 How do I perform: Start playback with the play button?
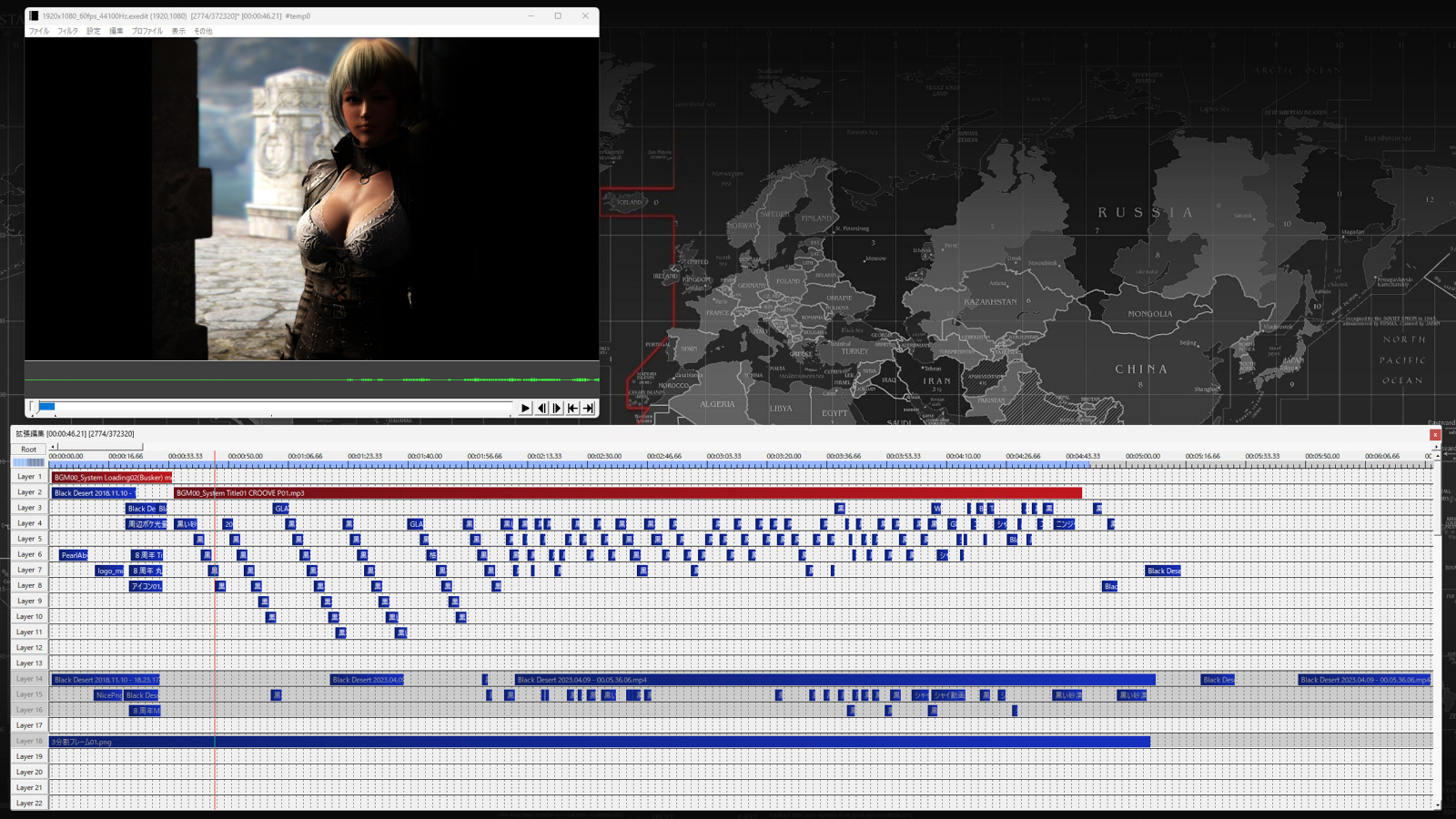(525, 408)
